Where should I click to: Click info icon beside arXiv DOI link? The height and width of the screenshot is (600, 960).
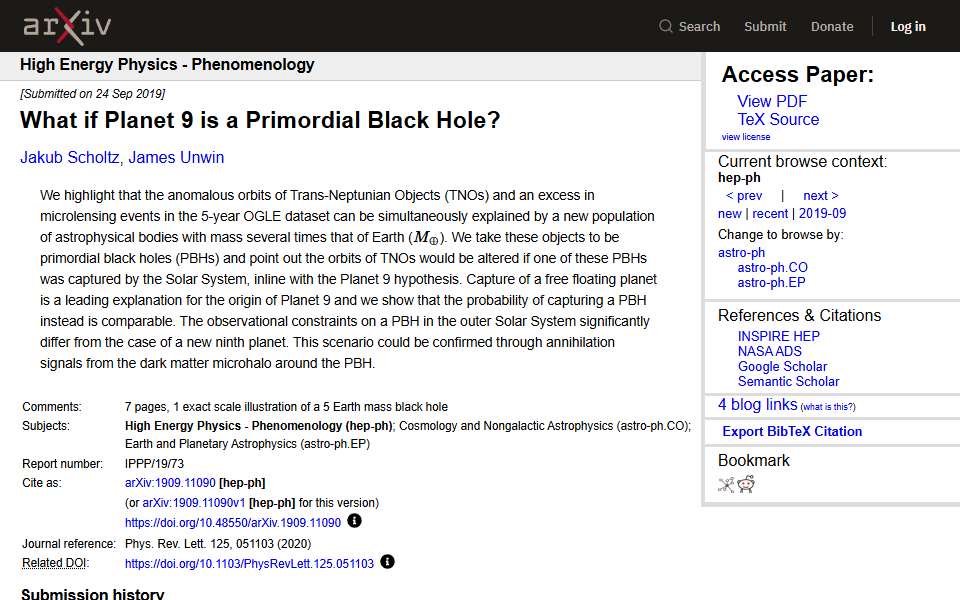click(354, 521)
